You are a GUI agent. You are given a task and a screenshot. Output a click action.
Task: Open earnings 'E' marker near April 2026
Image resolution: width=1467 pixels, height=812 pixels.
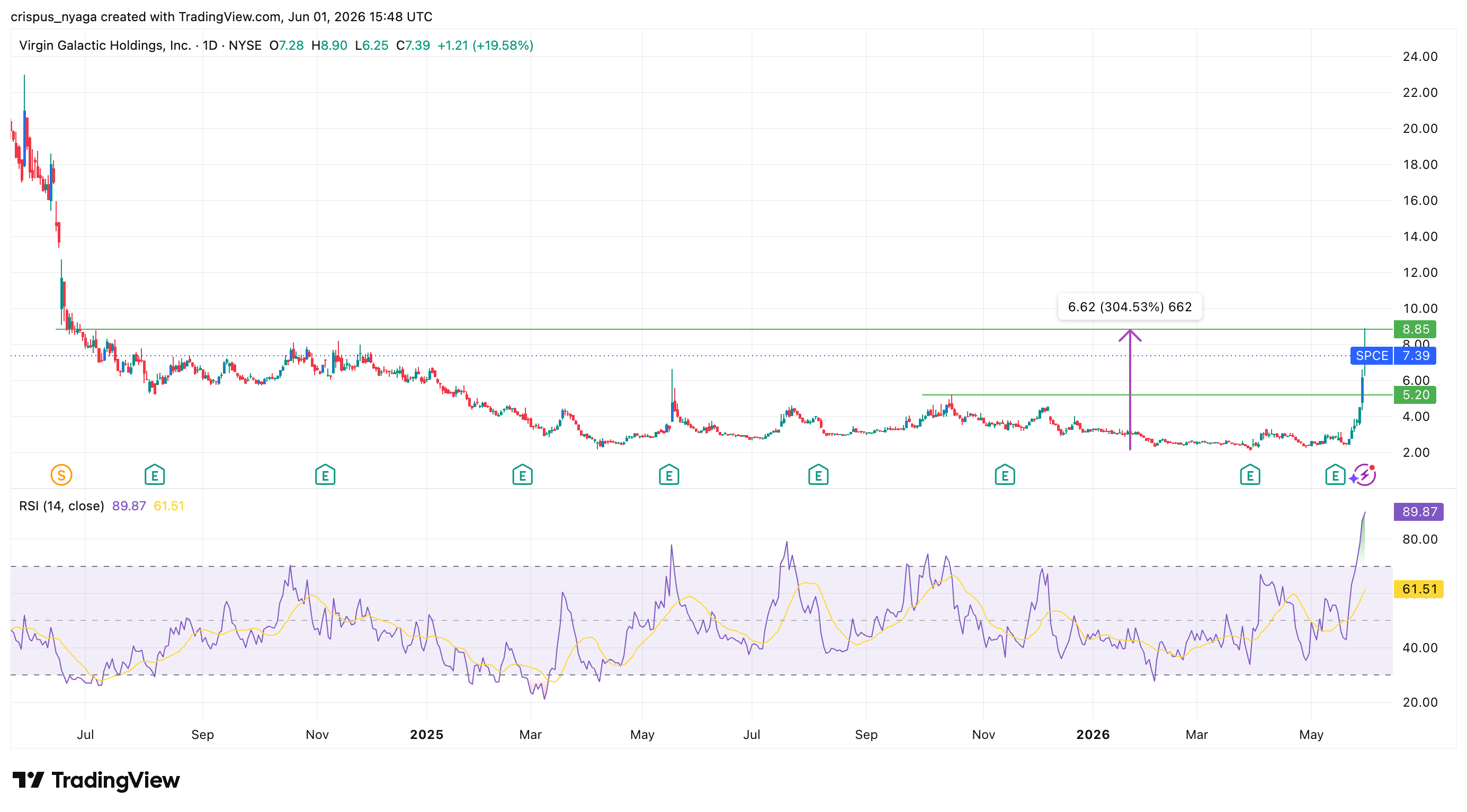coord(1250,475)
